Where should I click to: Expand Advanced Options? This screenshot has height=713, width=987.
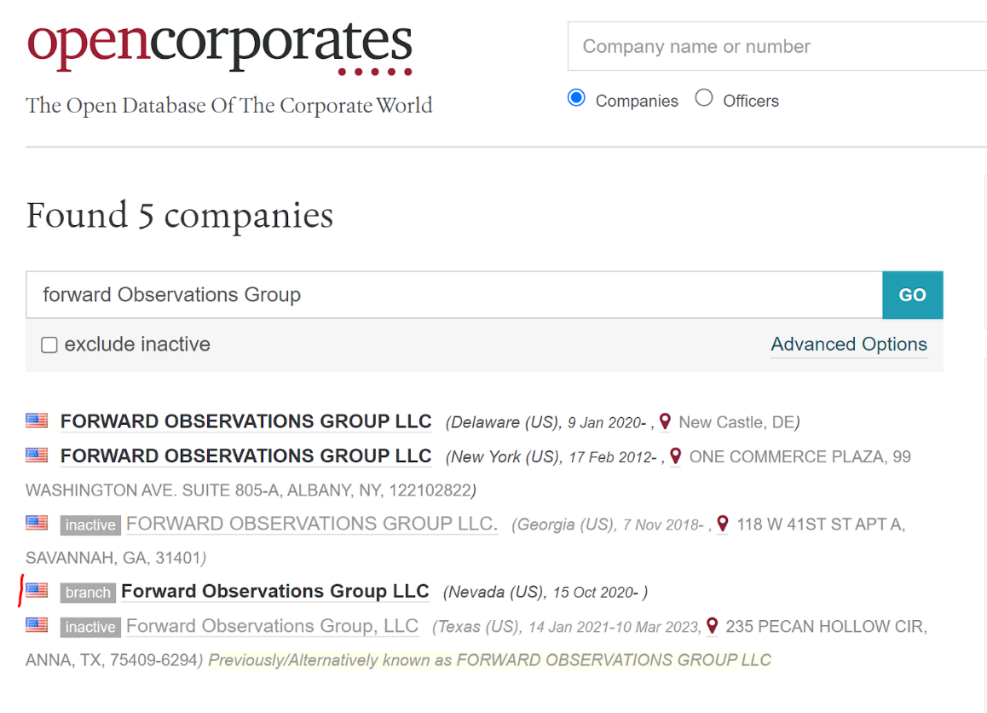848,344
